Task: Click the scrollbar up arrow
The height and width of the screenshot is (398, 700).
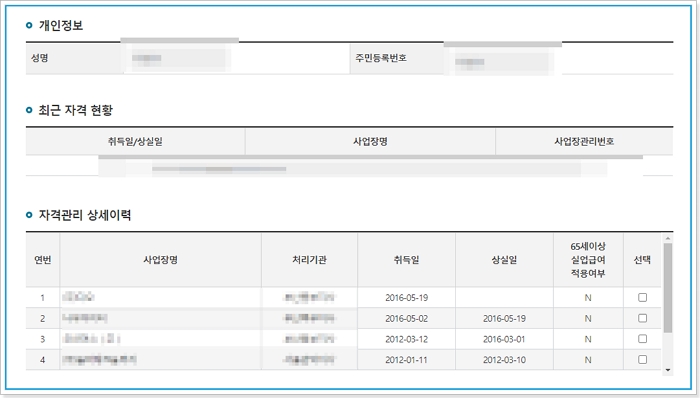Action: [x=667, y=239]
